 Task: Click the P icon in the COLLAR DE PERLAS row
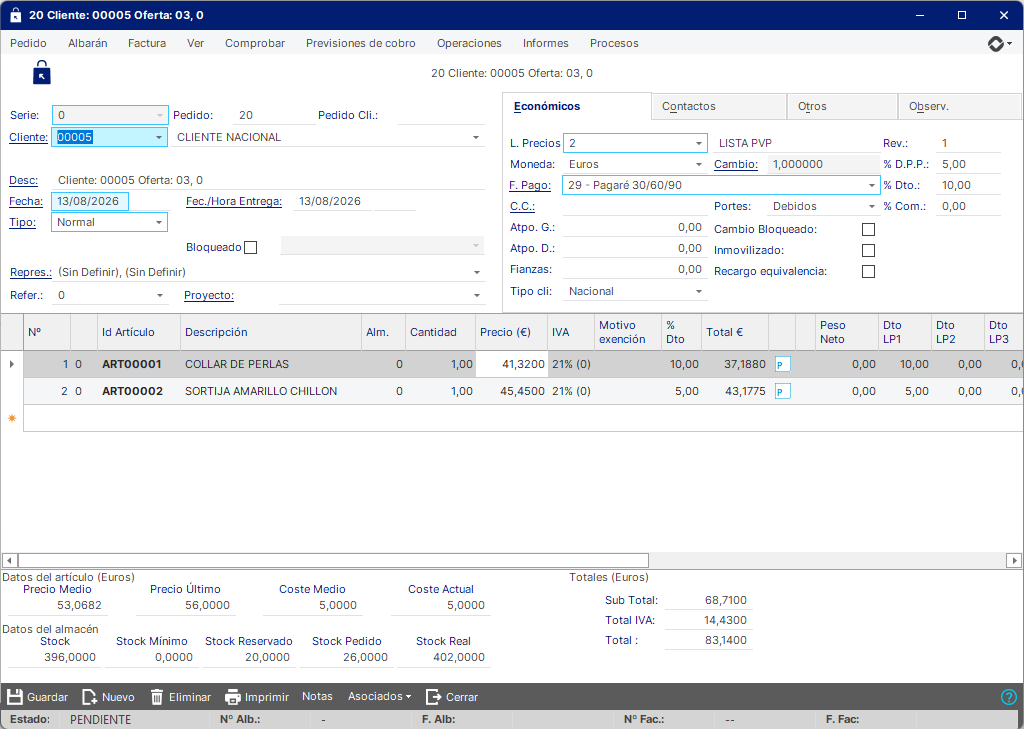point(782,364)
